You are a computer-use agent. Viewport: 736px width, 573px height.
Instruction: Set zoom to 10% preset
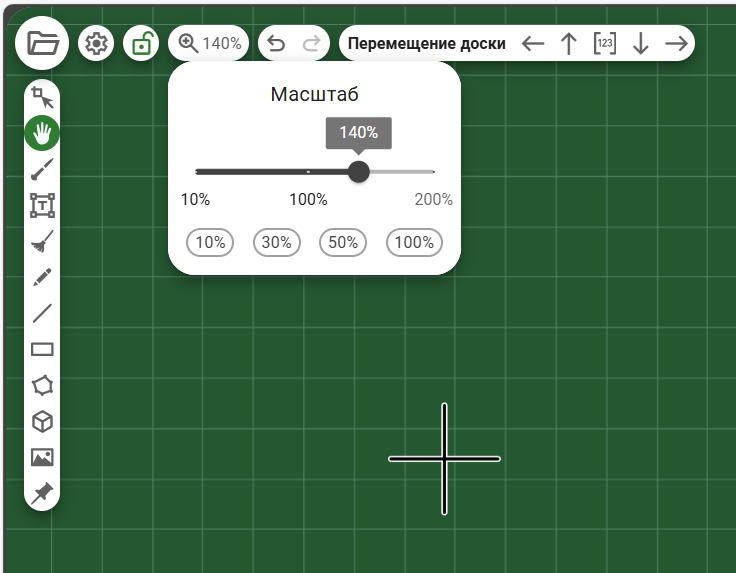(x=210, y=242)
